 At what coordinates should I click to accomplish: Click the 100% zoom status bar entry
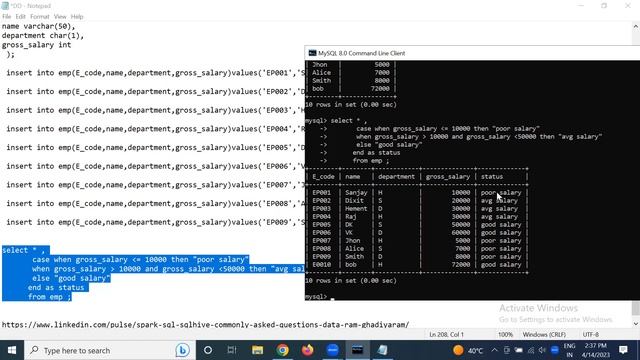coord(505,334)
